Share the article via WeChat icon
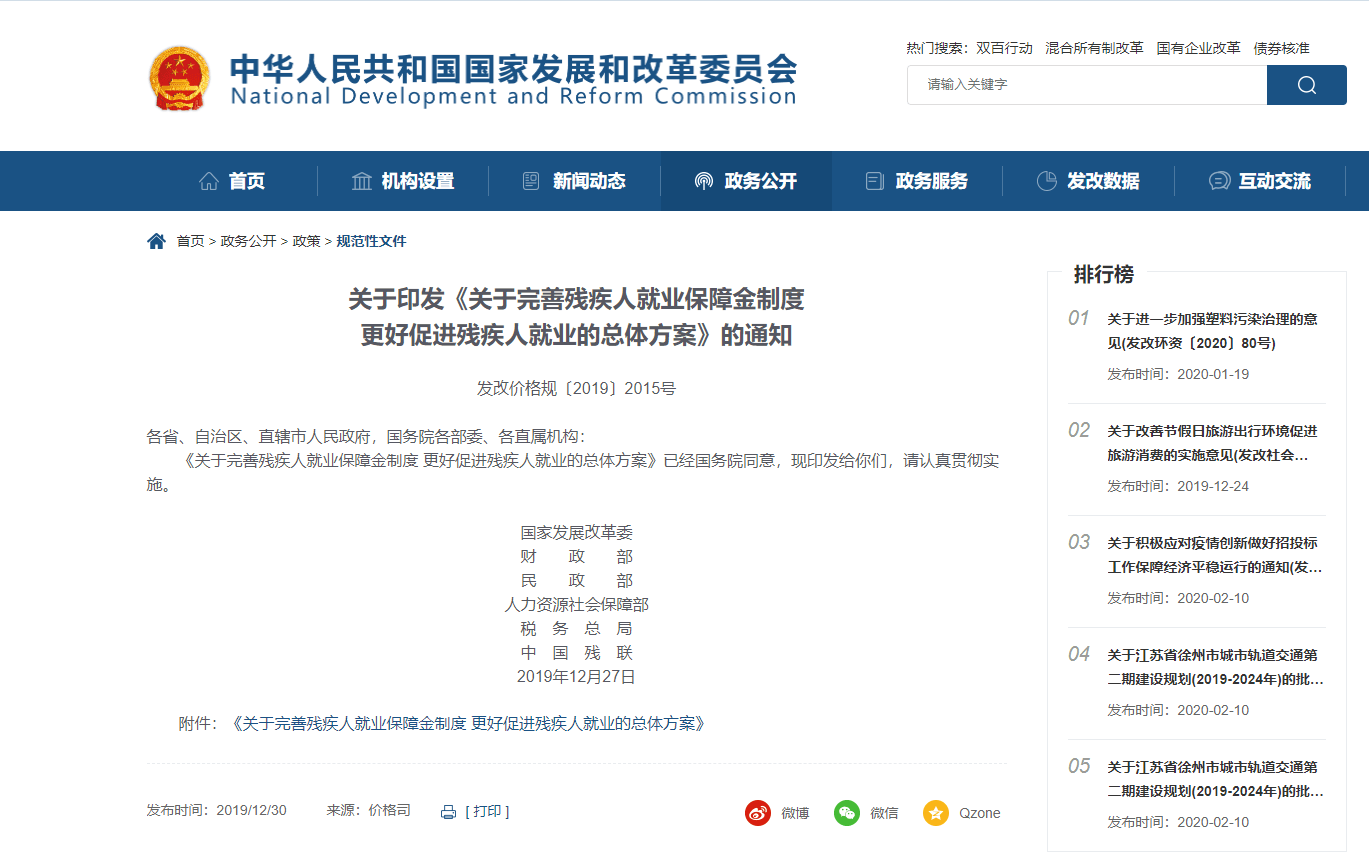 coord(847,813)
